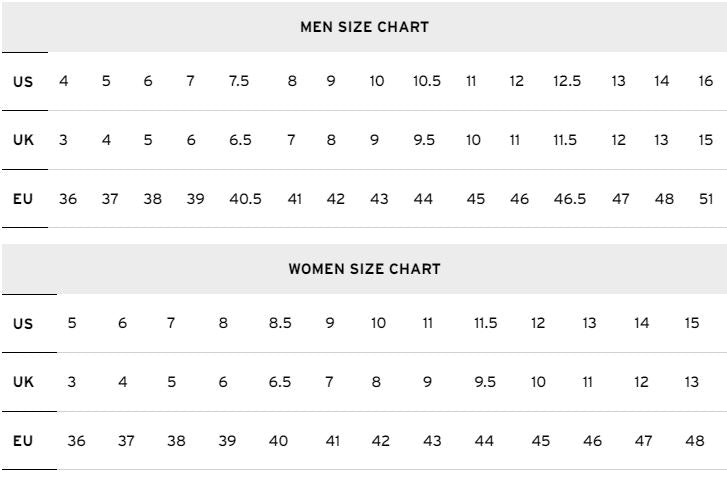This screenshot has width=727, height=478.
Task: Select the UK row label in men's chart
Action: 23,140
